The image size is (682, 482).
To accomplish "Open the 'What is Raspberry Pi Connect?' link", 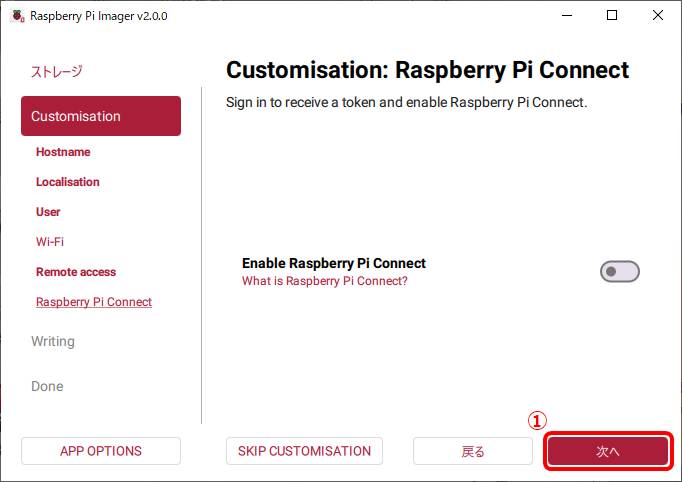I will pyautogui.click(x=324, y=281).
